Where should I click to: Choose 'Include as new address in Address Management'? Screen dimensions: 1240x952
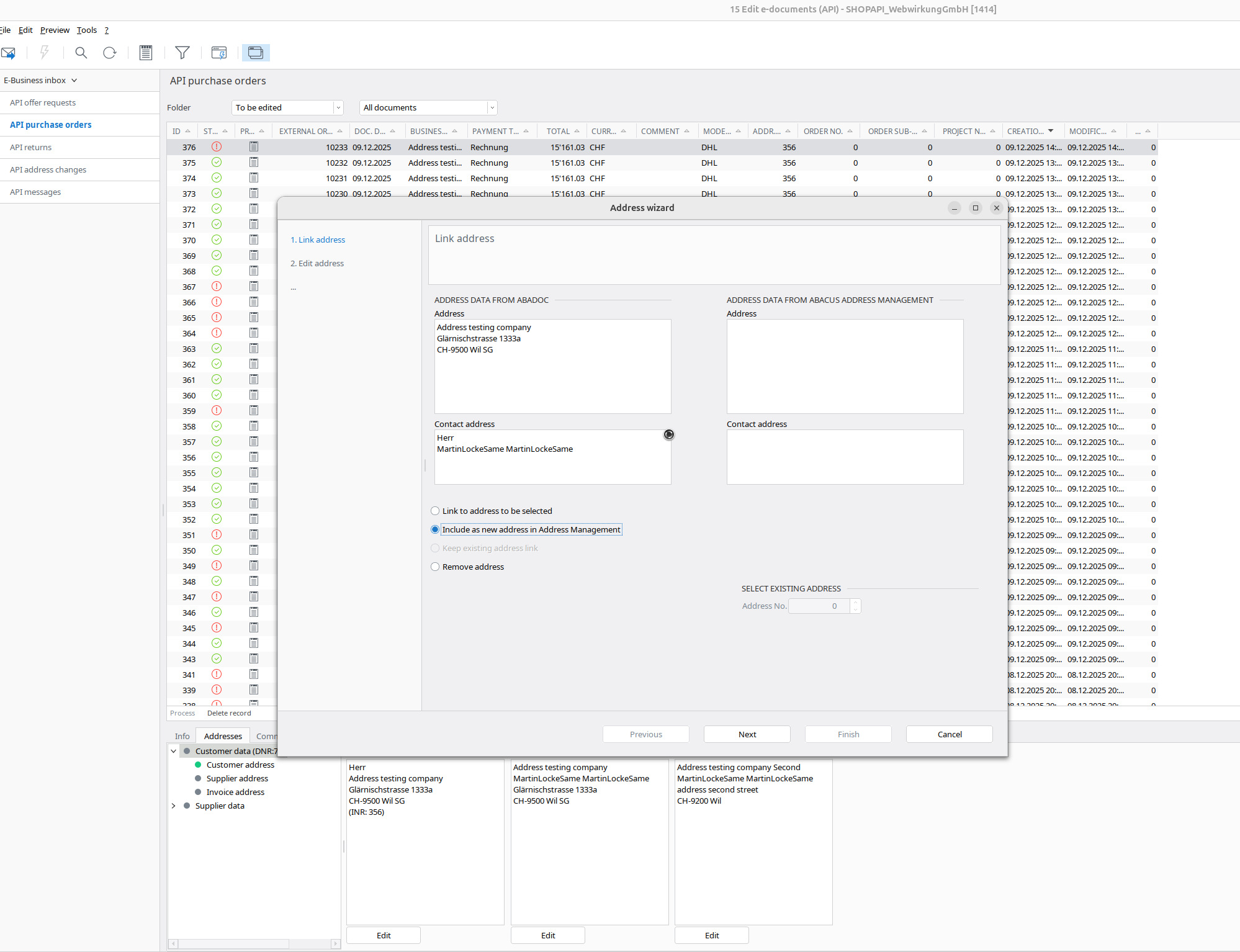pos(435,529)
